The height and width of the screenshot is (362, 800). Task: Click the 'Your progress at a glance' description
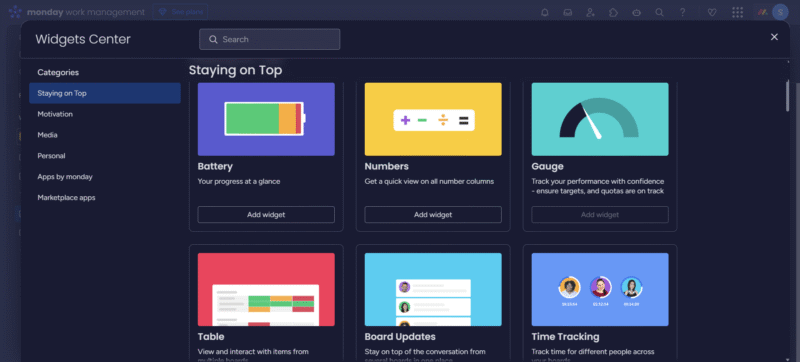[x=239, y=181]
